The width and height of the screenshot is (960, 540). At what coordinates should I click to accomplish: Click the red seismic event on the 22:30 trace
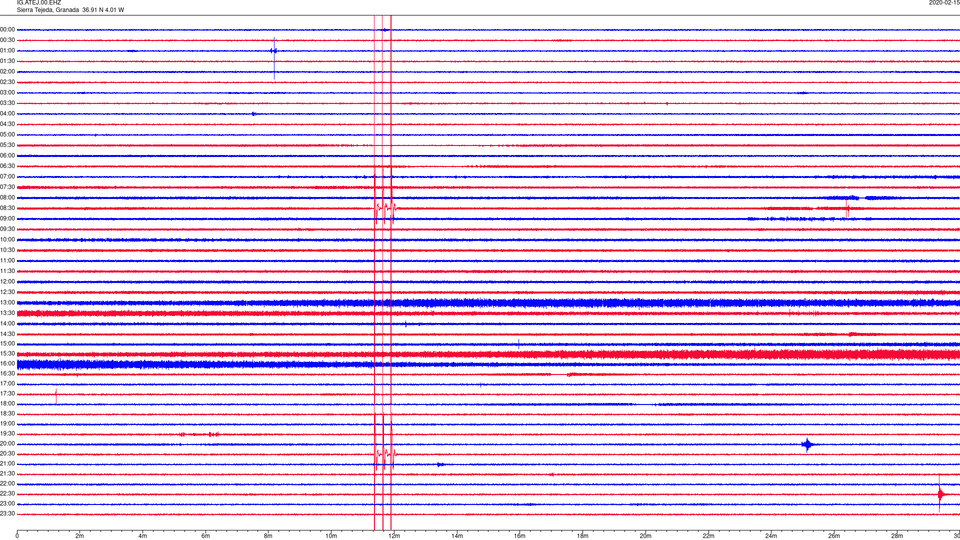tap(940, 493)
